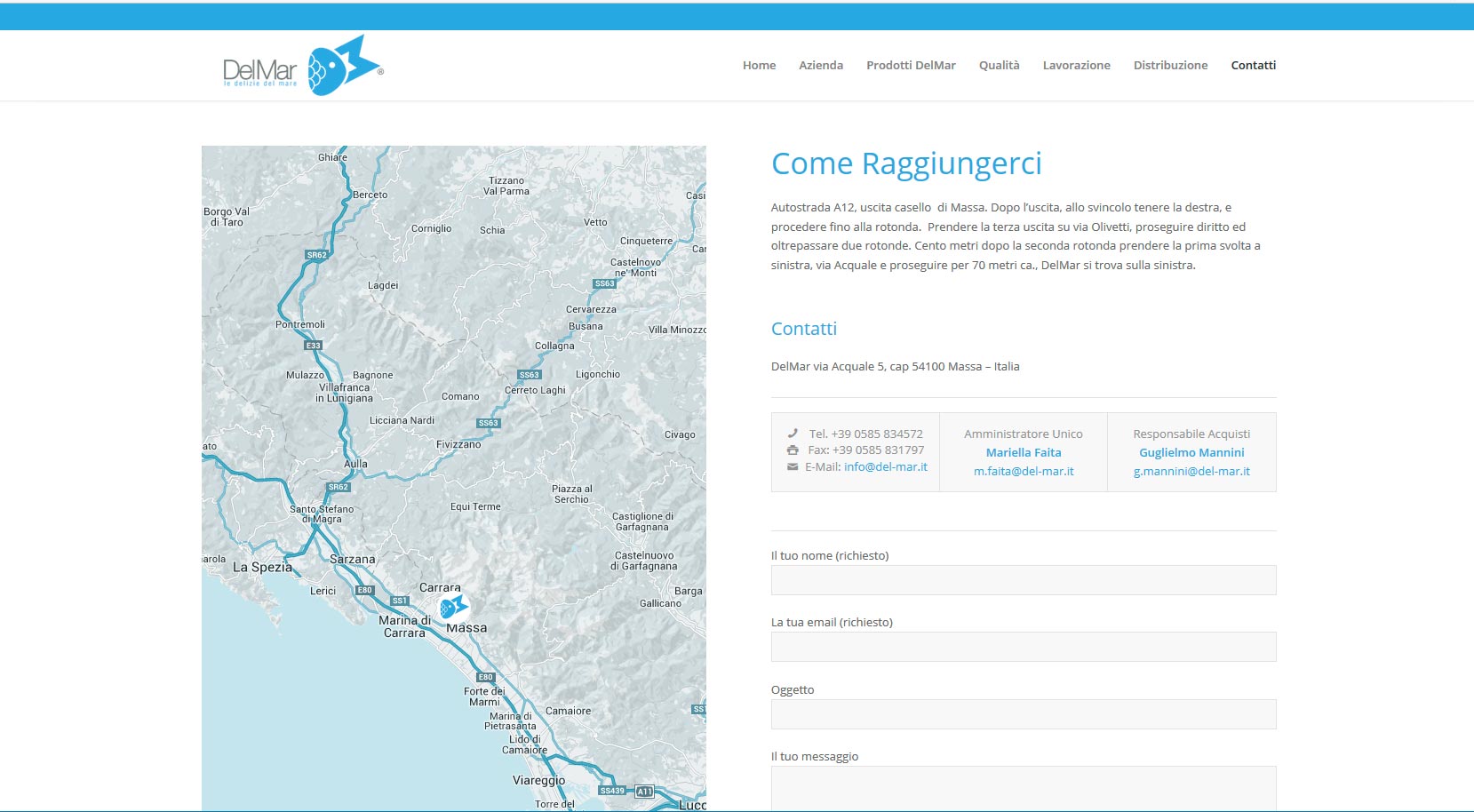Viewport: 1474px width, 812px height.
Task: Click the Cerreto Laghi map label
Action: [x=535, y=390]
